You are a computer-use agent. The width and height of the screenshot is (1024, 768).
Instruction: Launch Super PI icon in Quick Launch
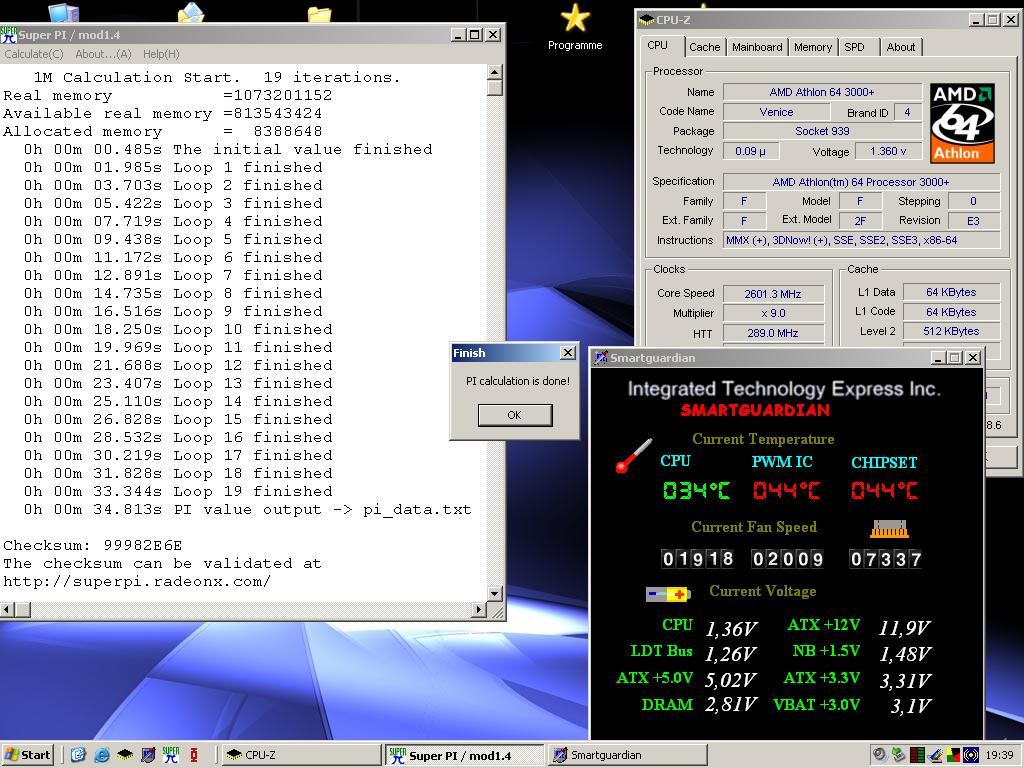(x=171, y=755)
